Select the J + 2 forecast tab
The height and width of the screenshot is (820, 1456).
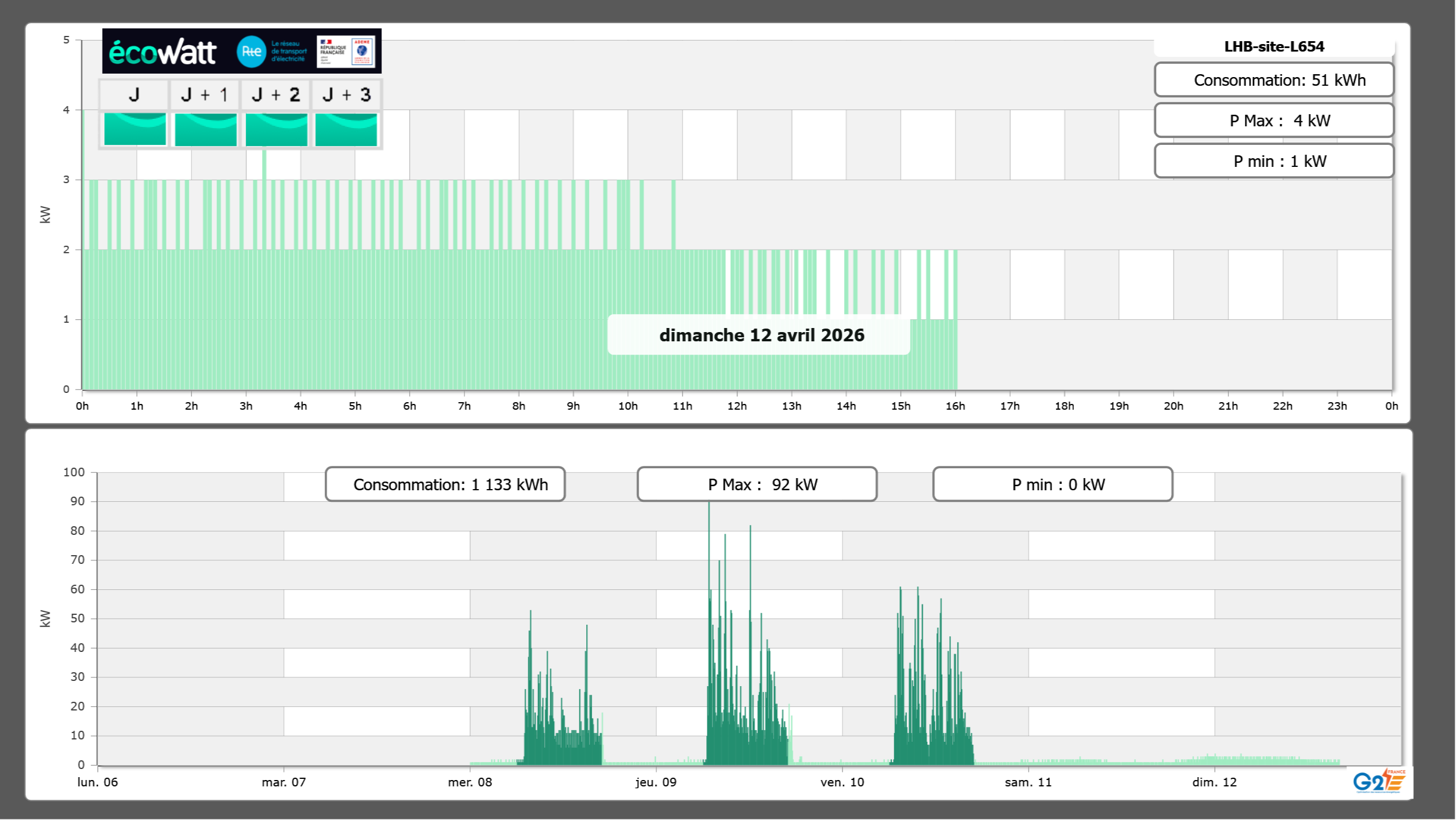tap(276, 94)
